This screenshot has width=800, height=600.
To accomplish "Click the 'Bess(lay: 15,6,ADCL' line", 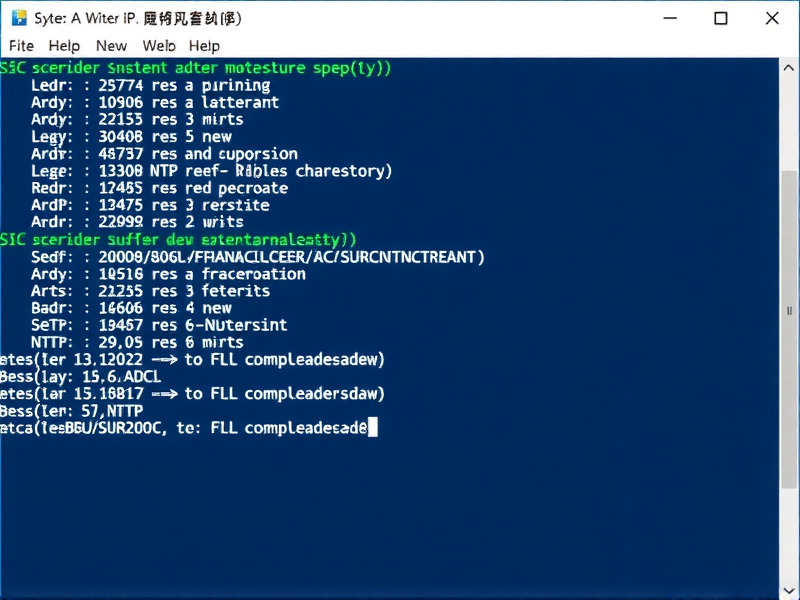I will [80, 376].
